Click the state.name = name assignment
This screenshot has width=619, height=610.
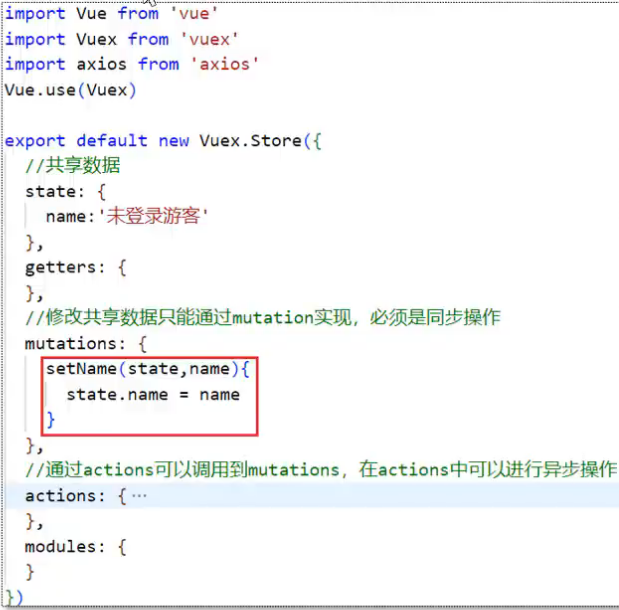153,394
